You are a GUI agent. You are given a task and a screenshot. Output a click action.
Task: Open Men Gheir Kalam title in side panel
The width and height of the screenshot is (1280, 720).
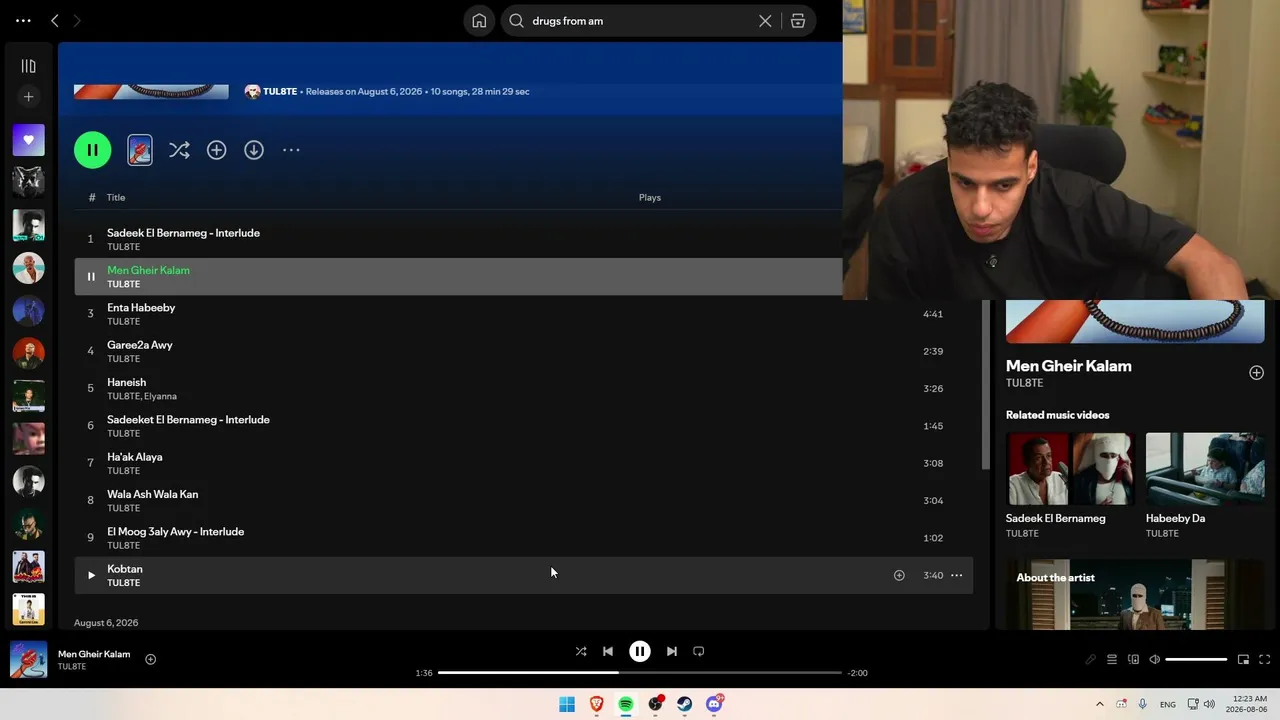pyautogui.click(x=1069, y=366)
